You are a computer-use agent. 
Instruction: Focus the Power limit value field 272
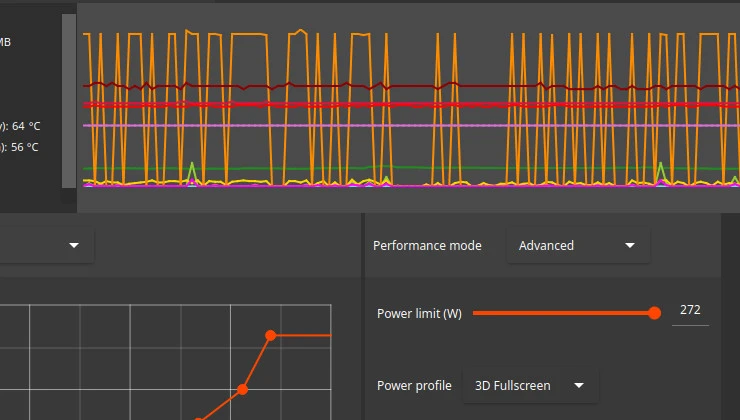(x=690, y=311)
